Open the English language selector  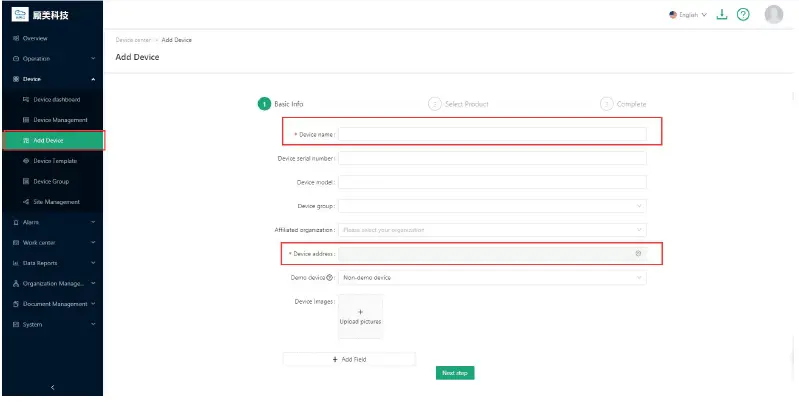pyautogui.click(x=688, y=15)
